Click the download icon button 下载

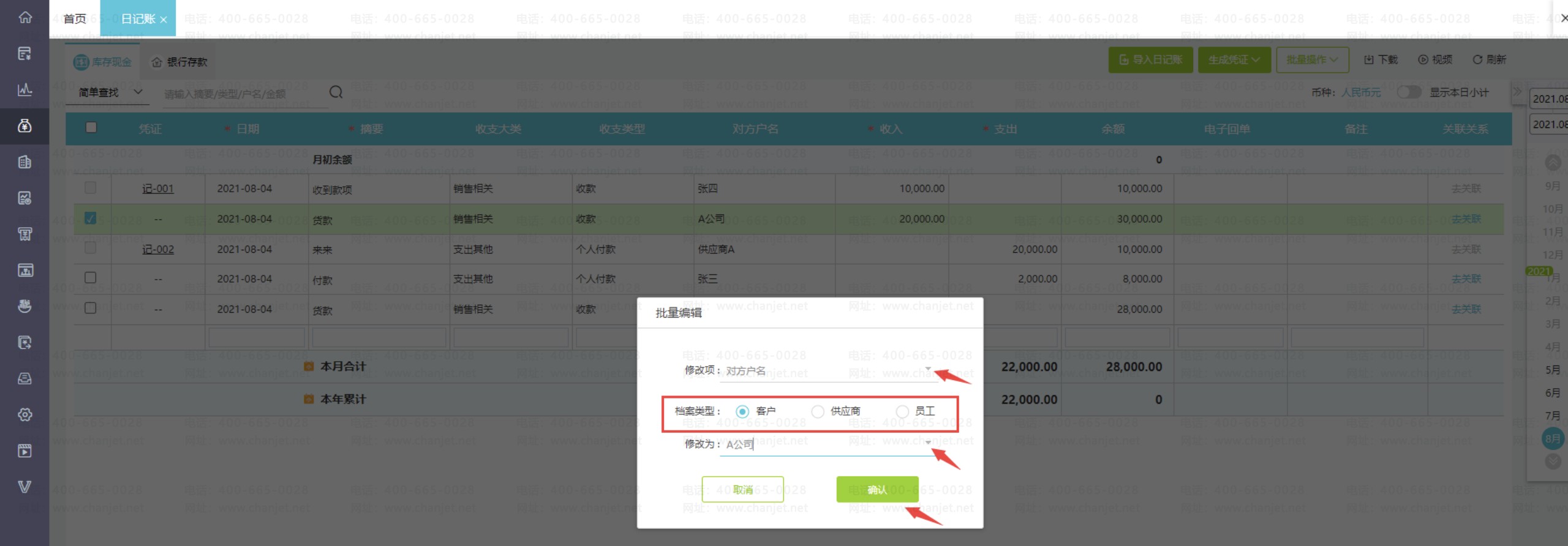(1381, 59)
